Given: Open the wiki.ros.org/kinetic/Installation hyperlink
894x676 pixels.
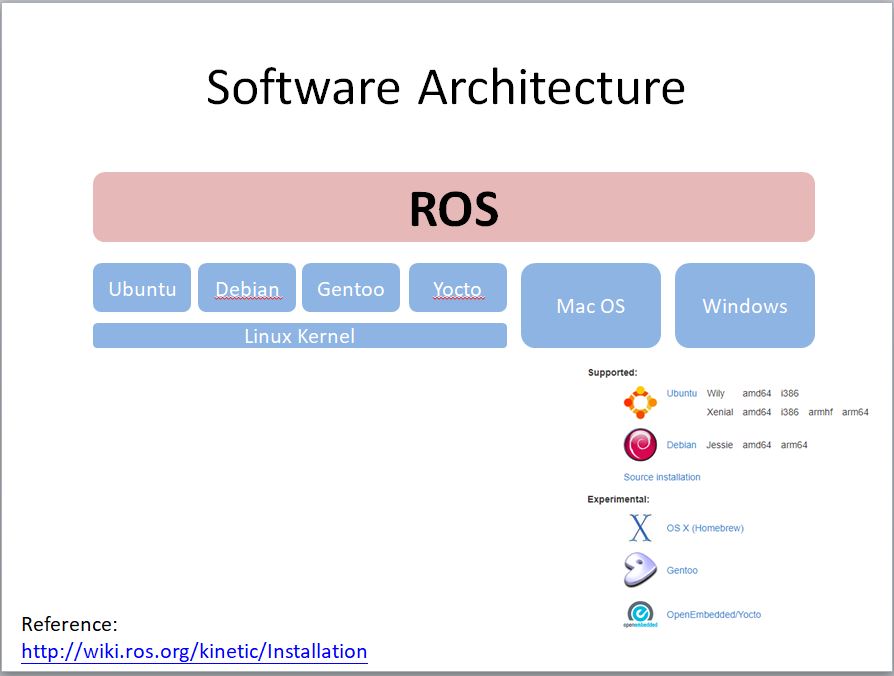Looking at the screenshot, I should [x=194, y=651].
